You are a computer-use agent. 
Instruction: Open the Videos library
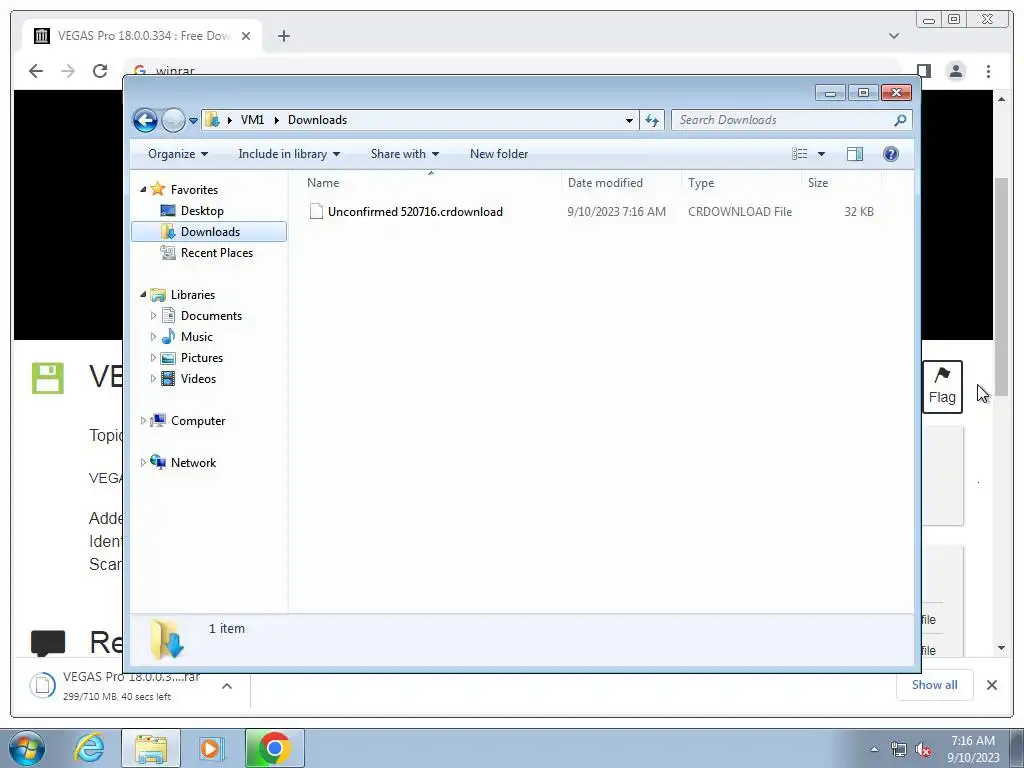click(x=198, y=379)
